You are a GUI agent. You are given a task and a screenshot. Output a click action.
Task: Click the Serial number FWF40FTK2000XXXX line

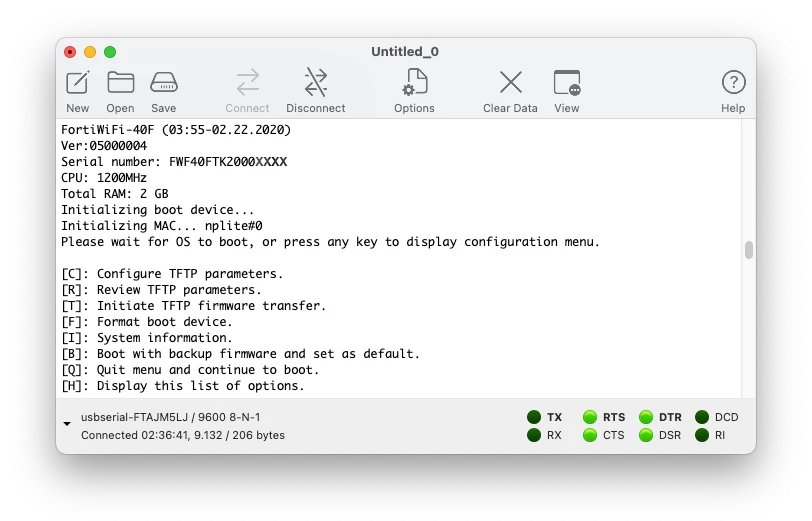(x=174, y=162)
